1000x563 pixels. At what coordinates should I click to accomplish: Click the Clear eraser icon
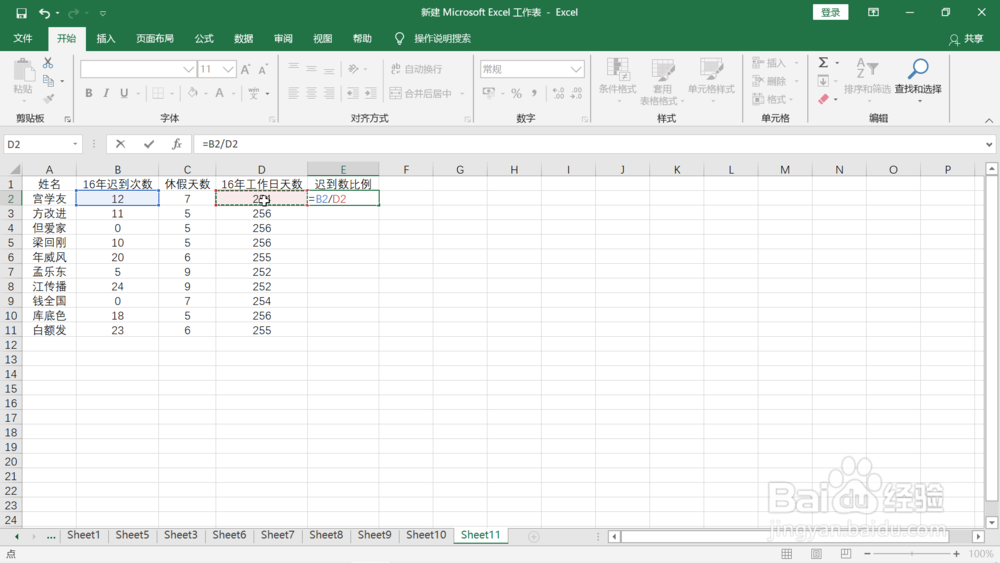[x=823, y=99]
